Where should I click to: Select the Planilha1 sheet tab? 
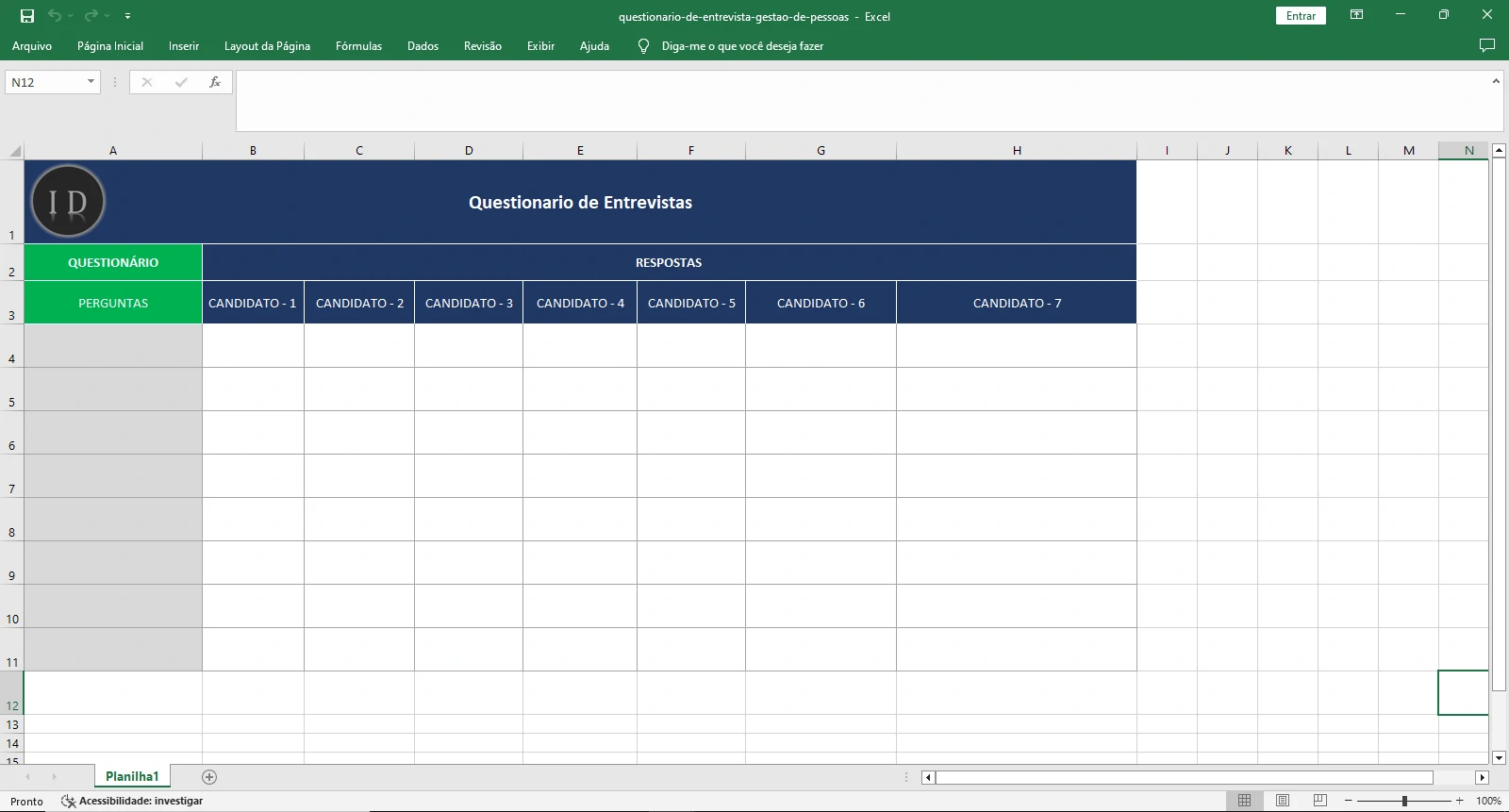pos(132,776)
